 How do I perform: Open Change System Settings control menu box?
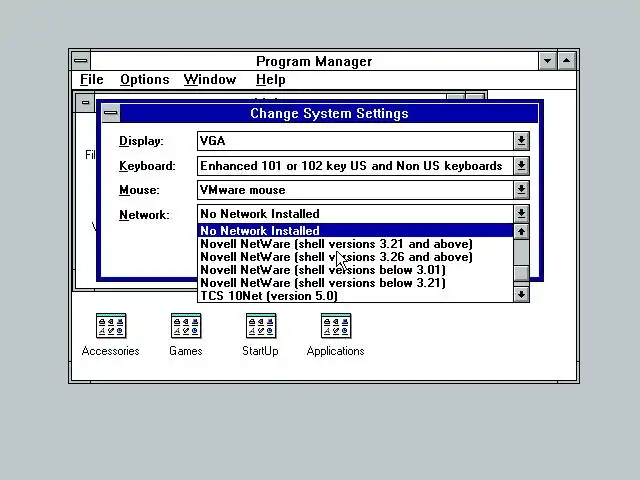tap(111, 113)
